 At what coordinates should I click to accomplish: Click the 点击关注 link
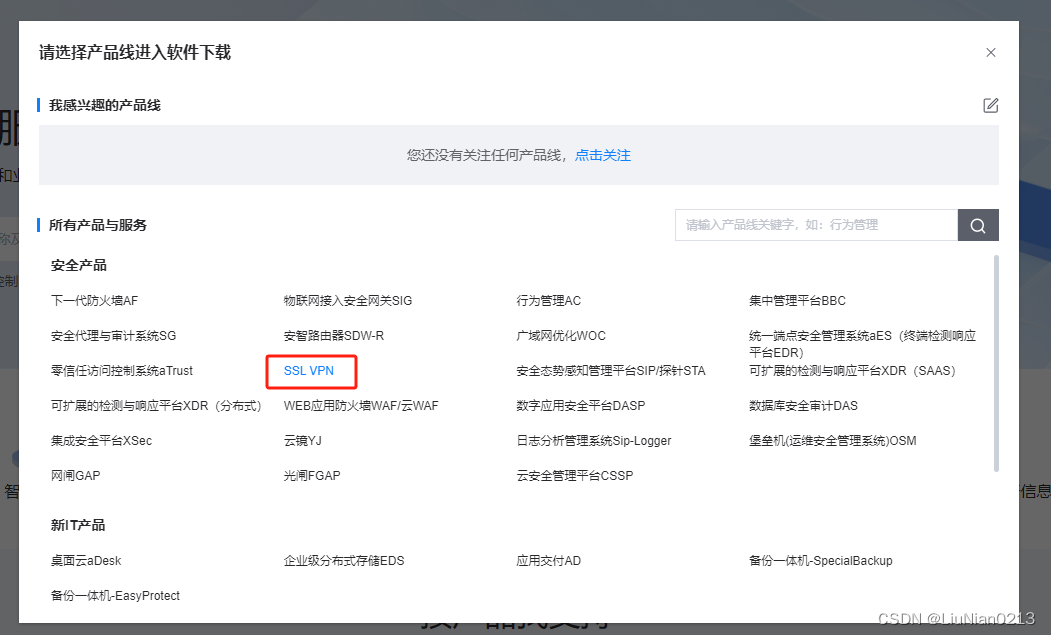603,156
